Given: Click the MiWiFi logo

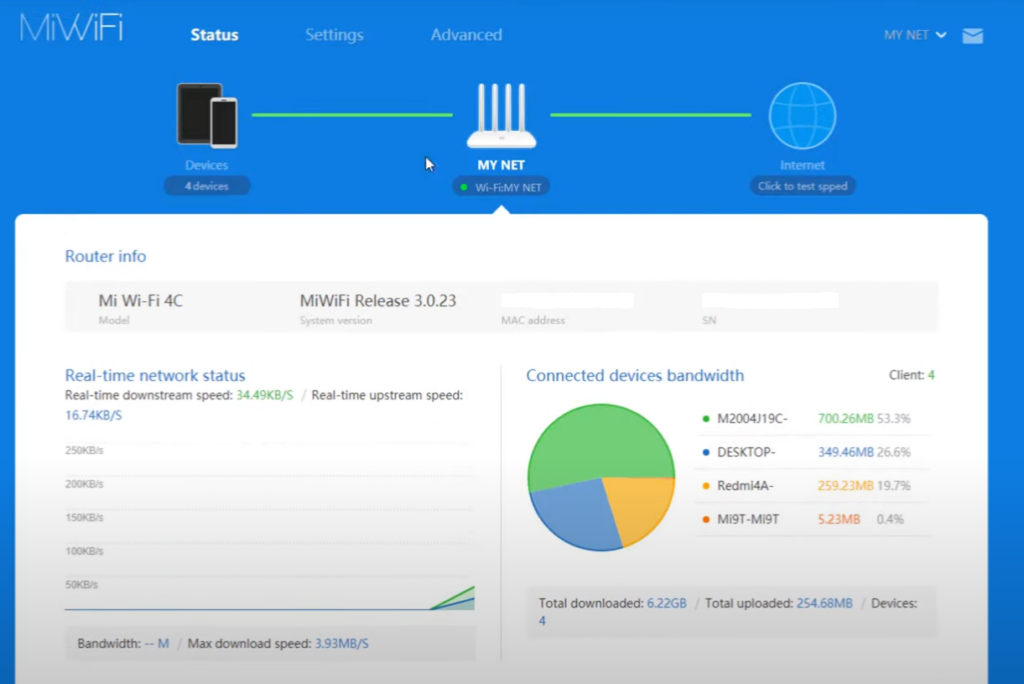Looking at the screenshot, I should click(x=71, y=28).
